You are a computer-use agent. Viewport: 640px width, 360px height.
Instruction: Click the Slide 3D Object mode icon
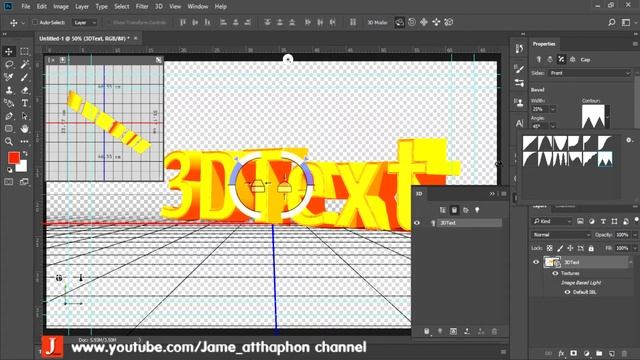point(436,22)
